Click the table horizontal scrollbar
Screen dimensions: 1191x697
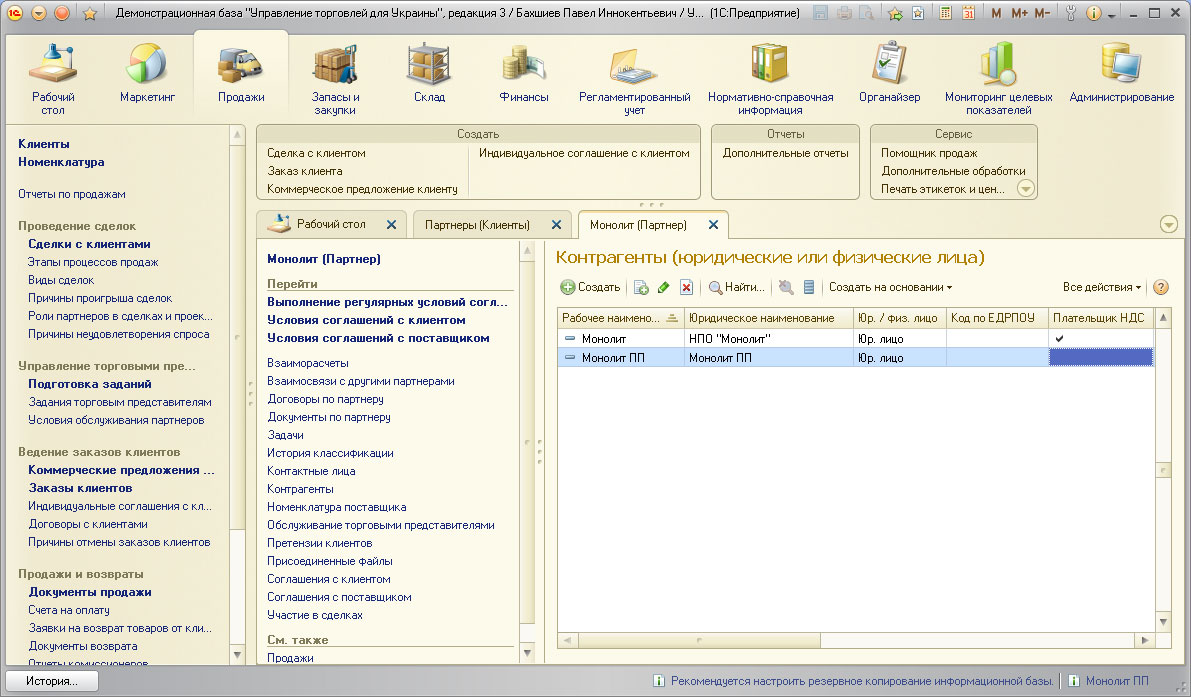699,640
